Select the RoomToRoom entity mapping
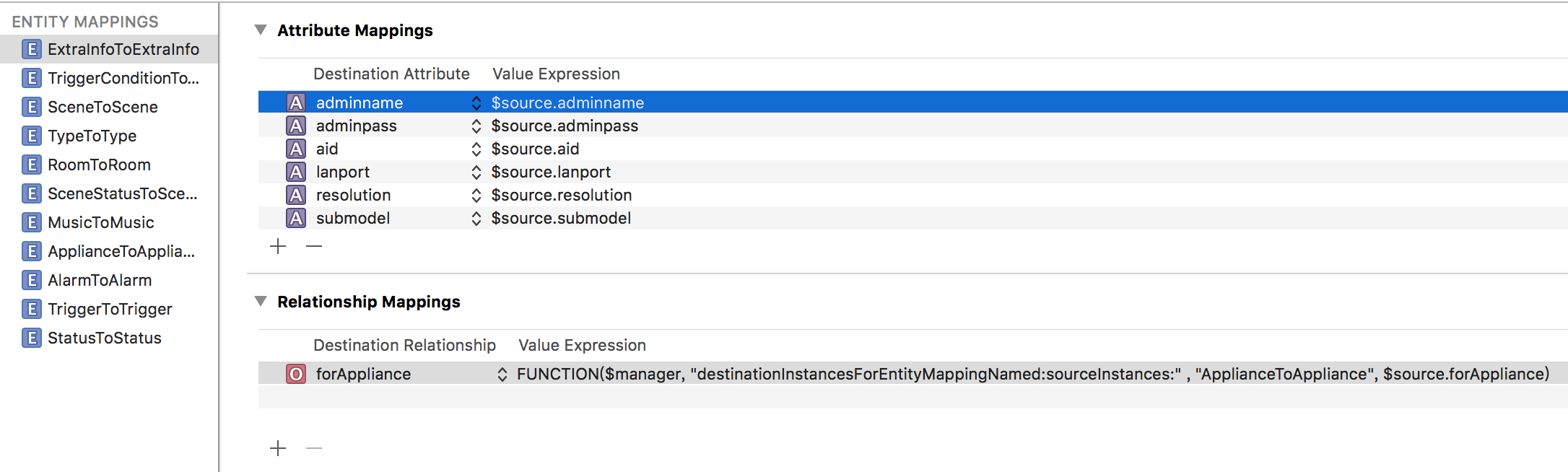 99,165
